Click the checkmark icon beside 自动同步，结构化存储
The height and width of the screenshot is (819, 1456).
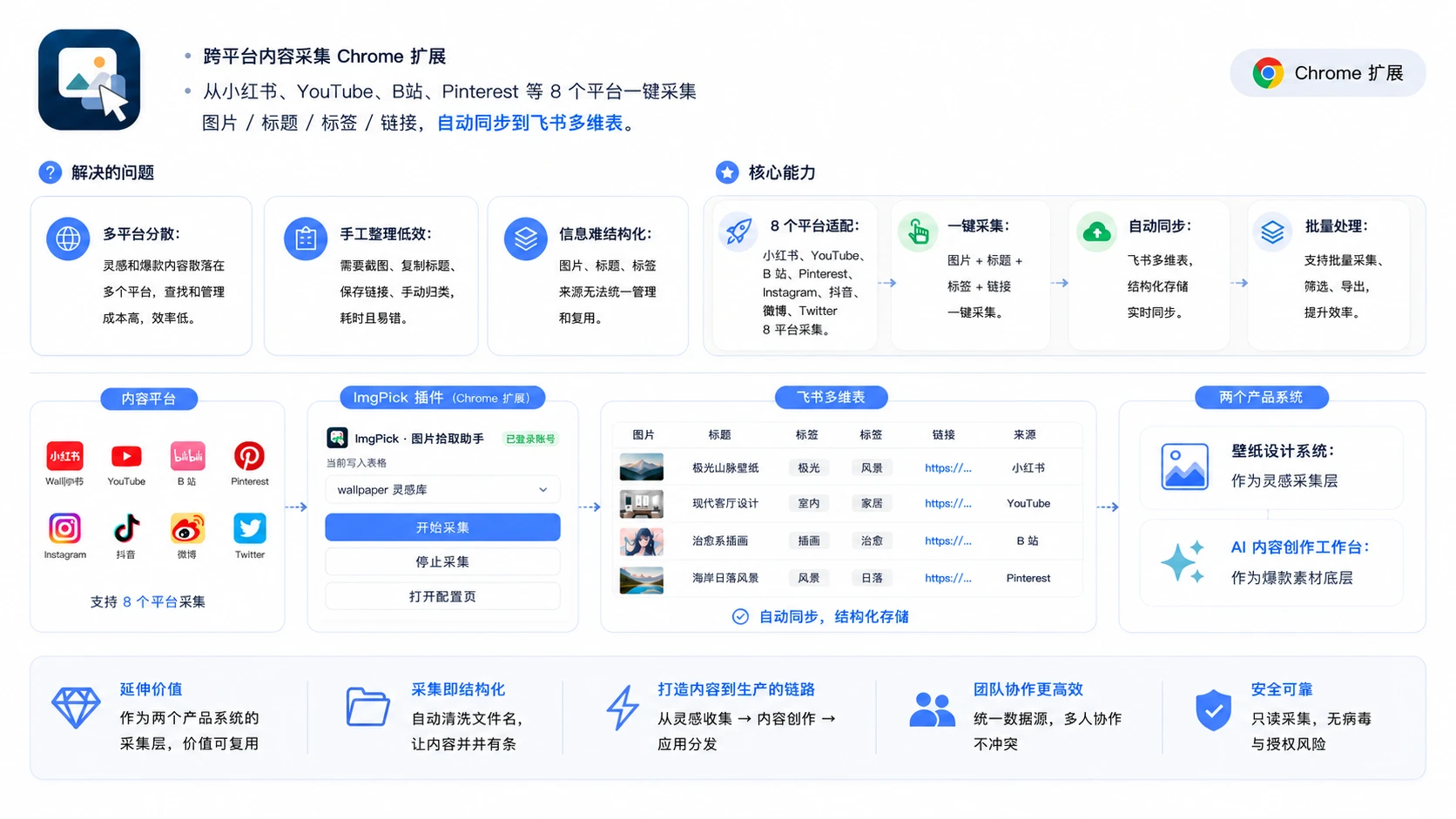click(740, 617)
